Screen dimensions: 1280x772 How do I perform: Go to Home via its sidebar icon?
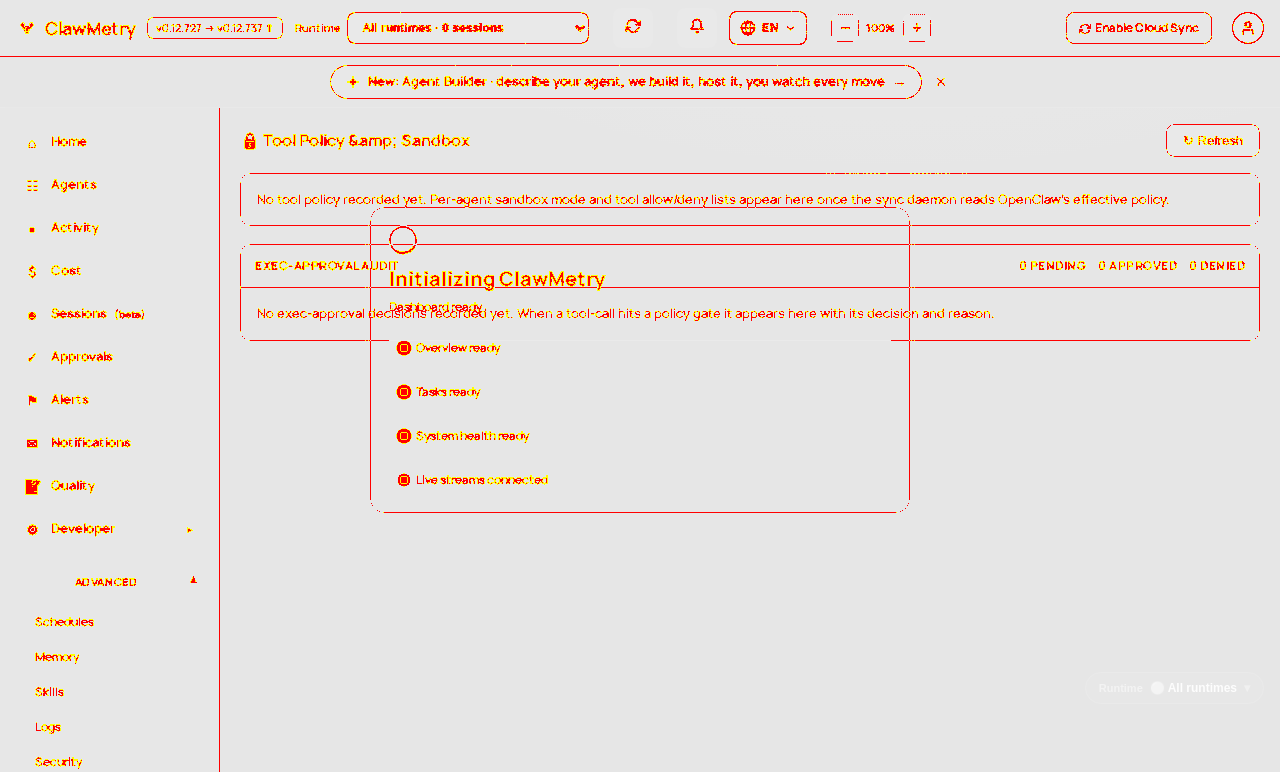(32, 143)
